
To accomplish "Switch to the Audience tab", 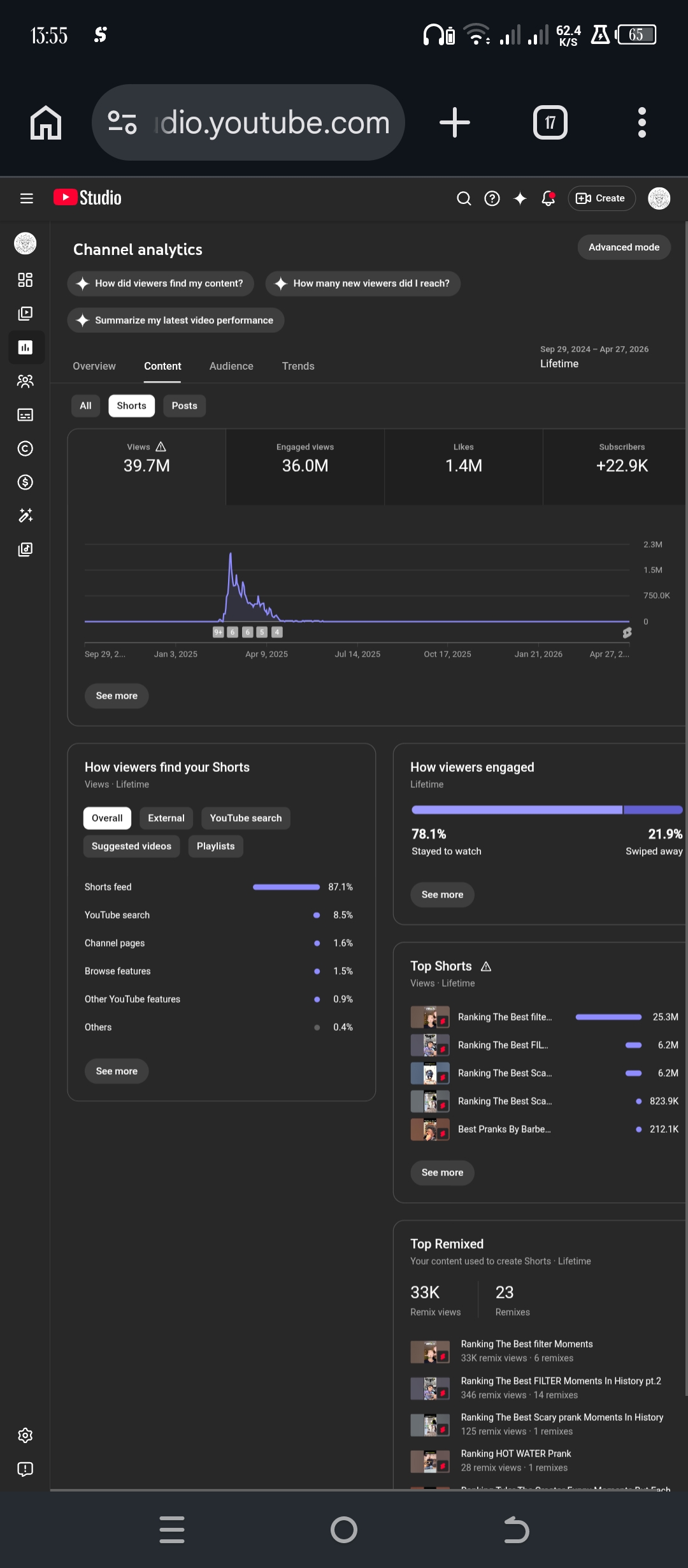I will (231, 366).
